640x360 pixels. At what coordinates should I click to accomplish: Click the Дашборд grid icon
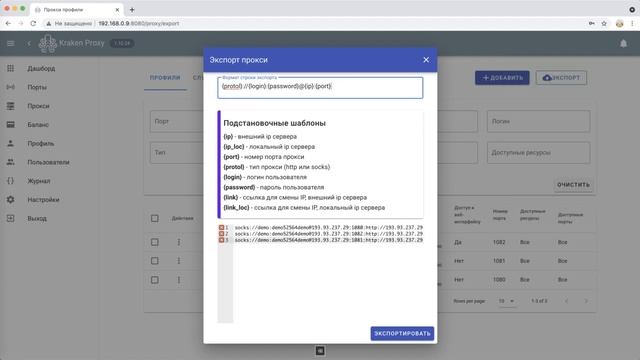point(11,69)
